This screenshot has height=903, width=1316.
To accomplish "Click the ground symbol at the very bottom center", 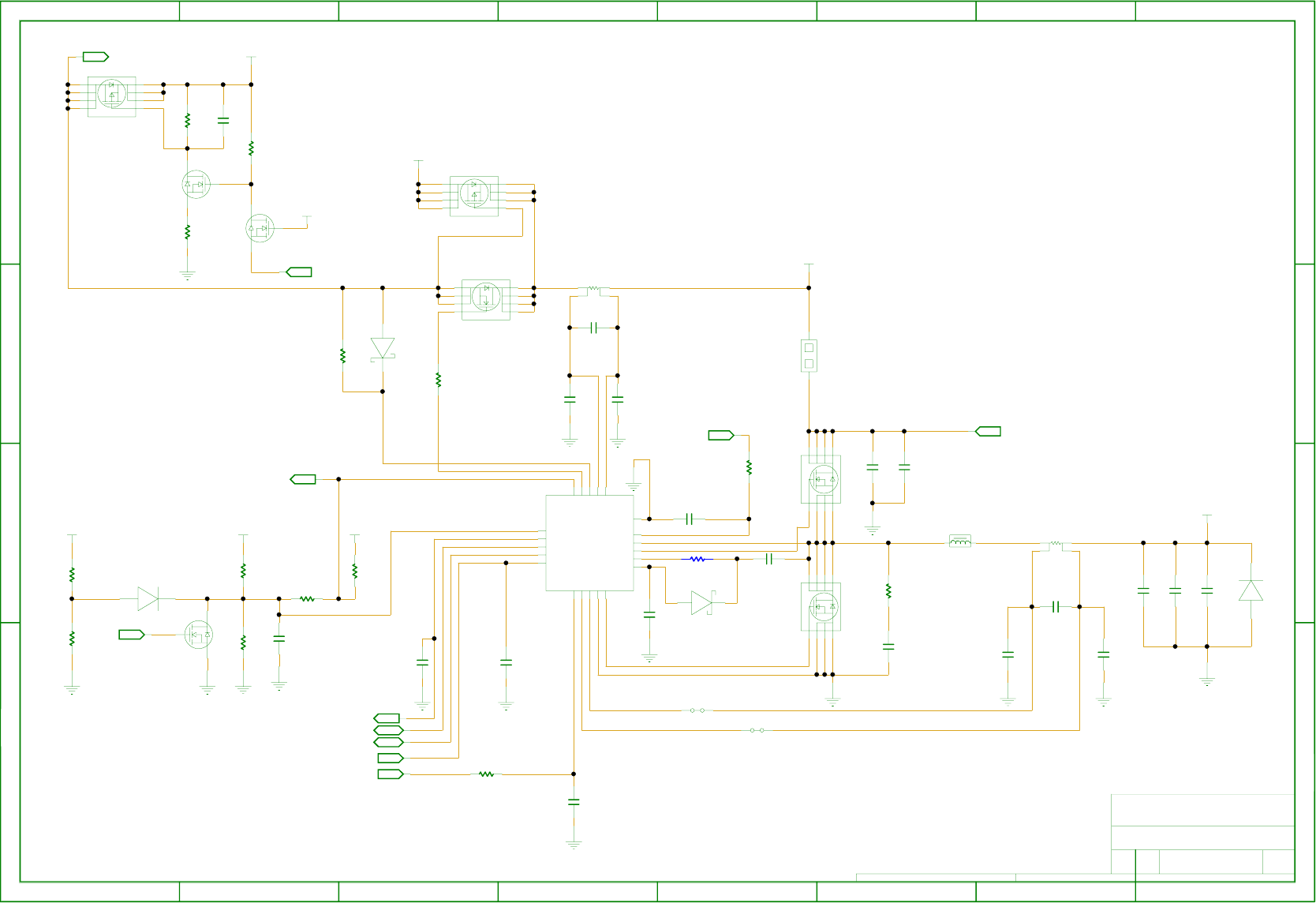I will click(x=574, y=845).
